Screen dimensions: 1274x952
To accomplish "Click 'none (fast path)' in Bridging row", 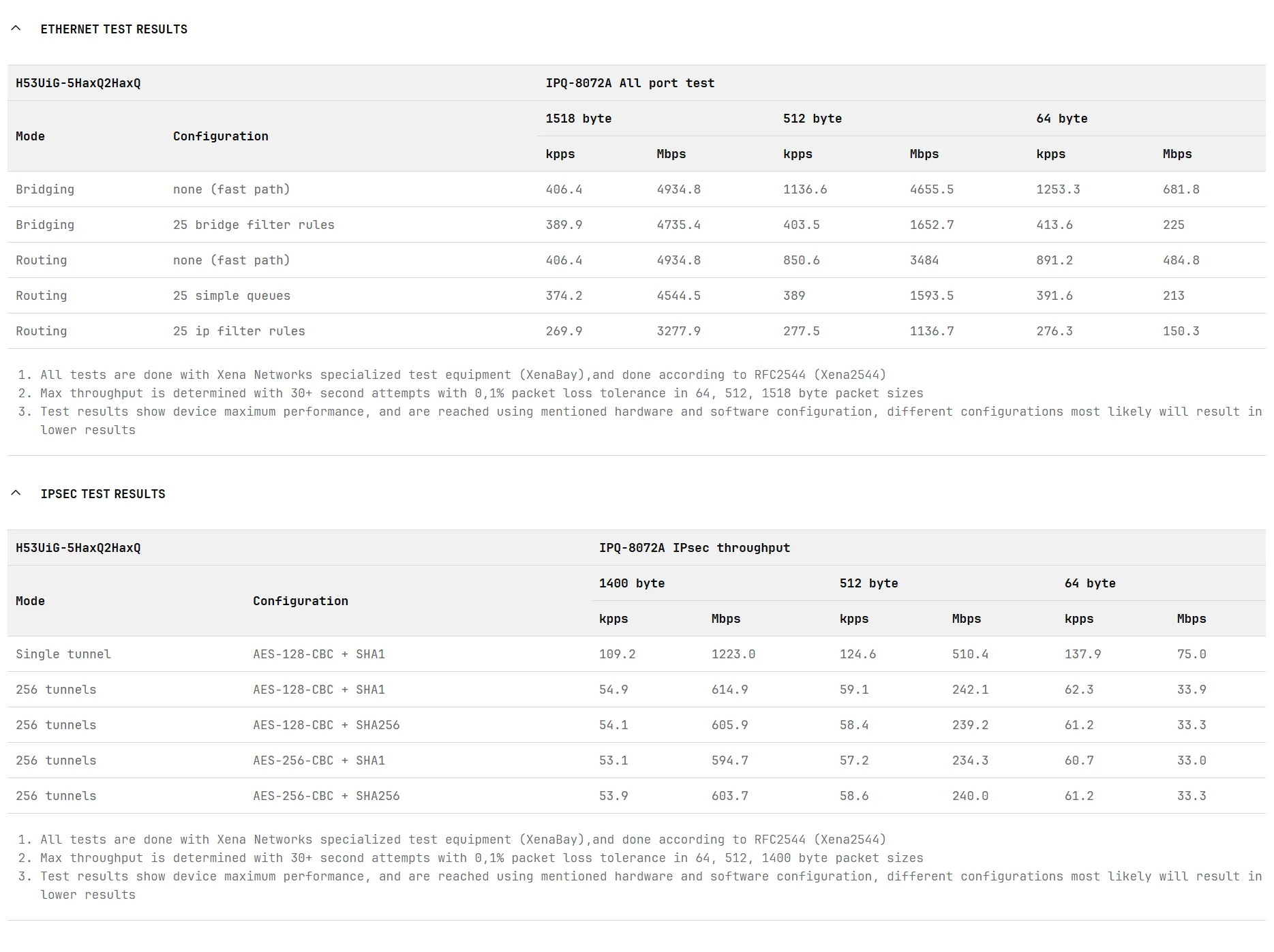I will click(x=232, y=189).
